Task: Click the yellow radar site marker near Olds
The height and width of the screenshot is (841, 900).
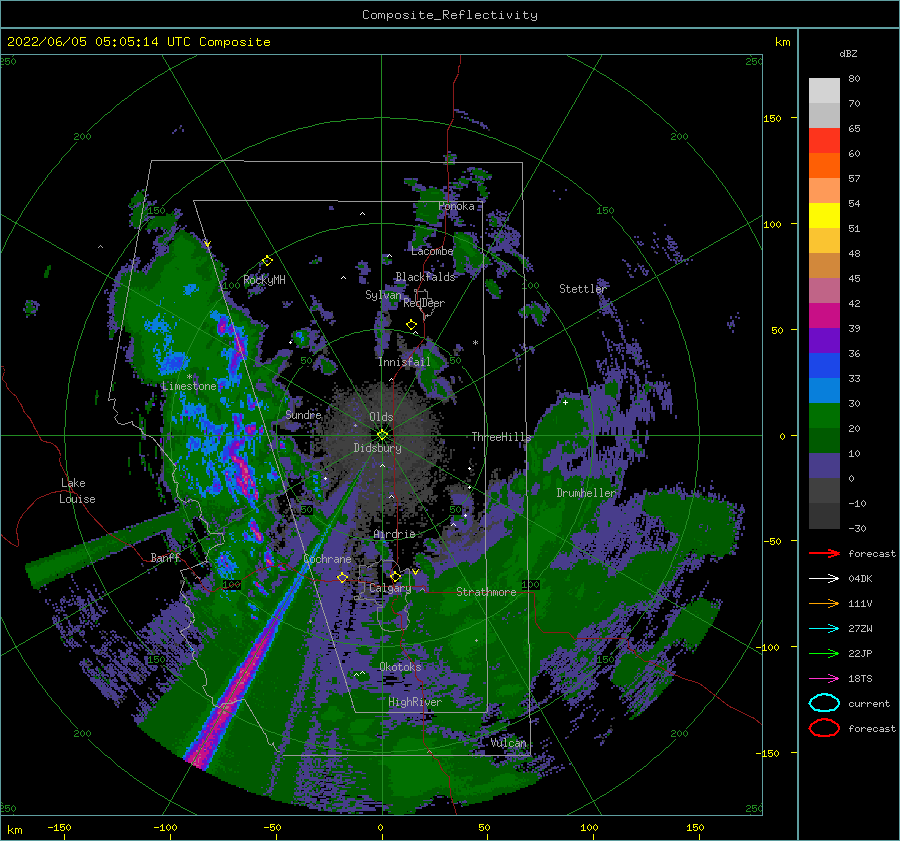Action: [x=382, y=435]
